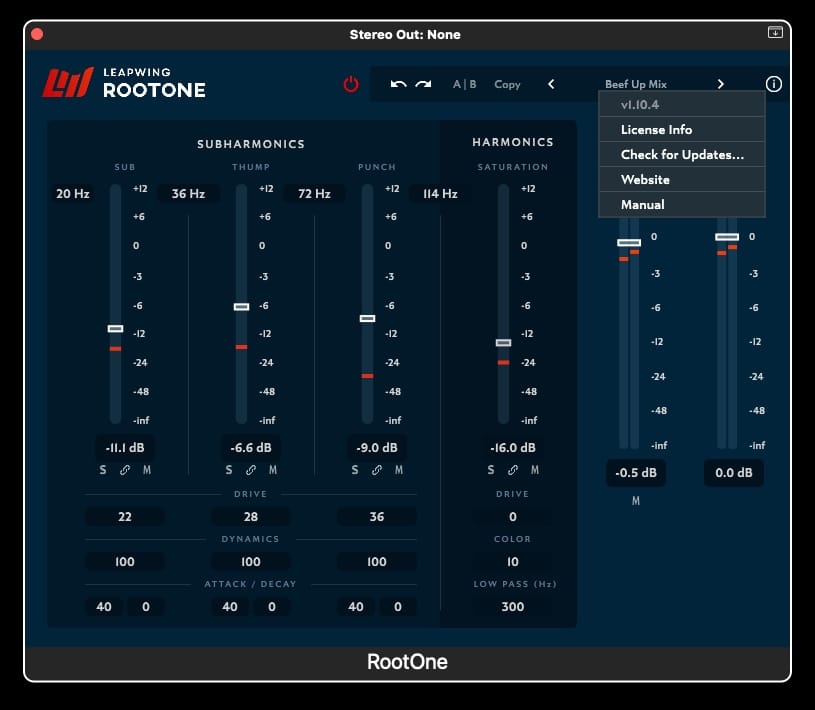
Task: Click the Thump level fader handle
Action: [241, 307]
